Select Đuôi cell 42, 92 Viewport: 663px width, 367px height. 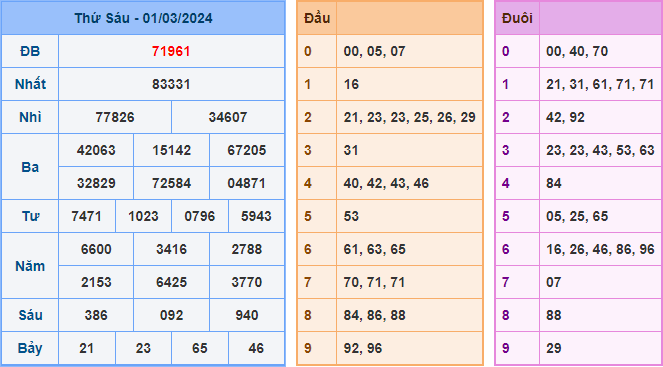pos(601,117)
